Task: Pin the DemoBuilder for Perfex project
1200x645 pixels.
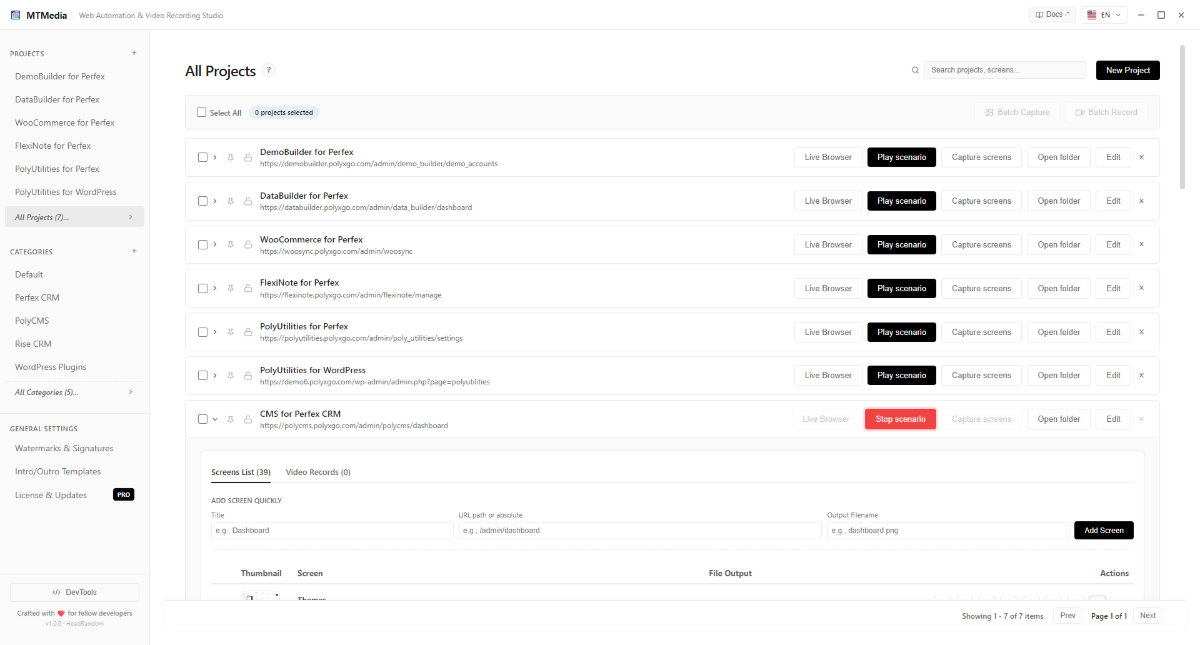Action: point(230,157)
